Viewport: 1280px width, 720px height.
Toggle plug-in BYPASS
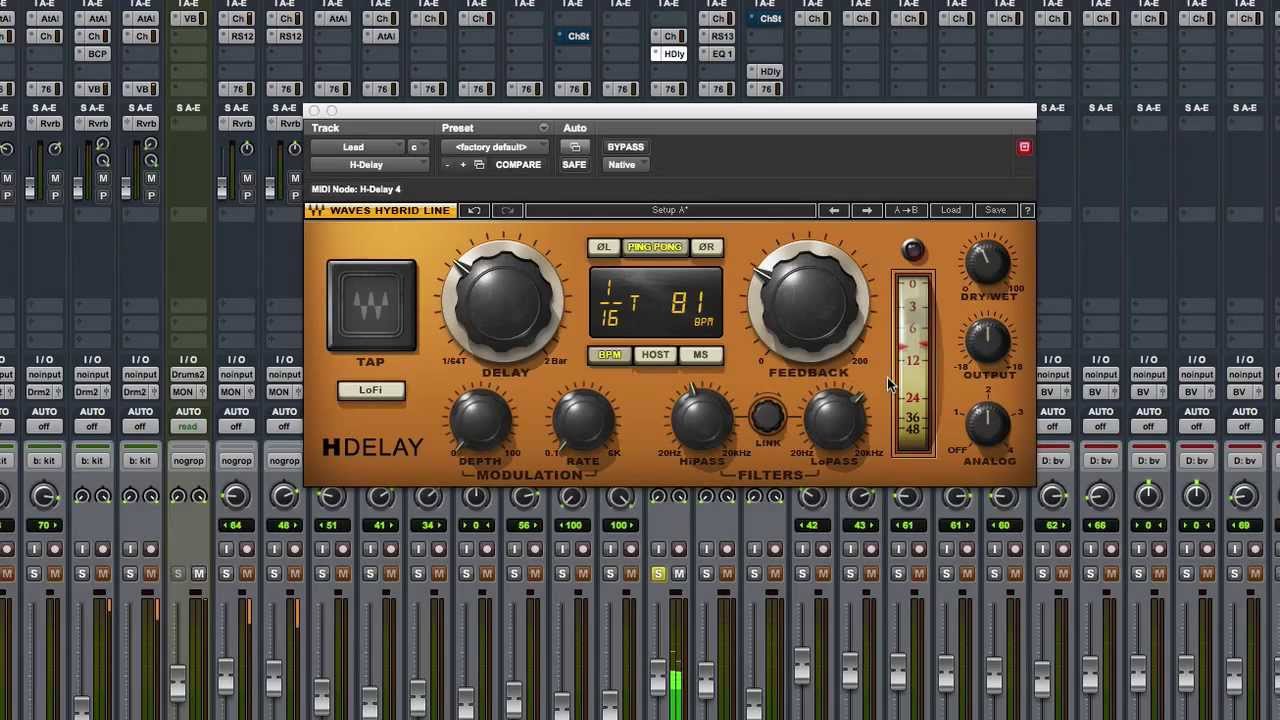point(625,147)
